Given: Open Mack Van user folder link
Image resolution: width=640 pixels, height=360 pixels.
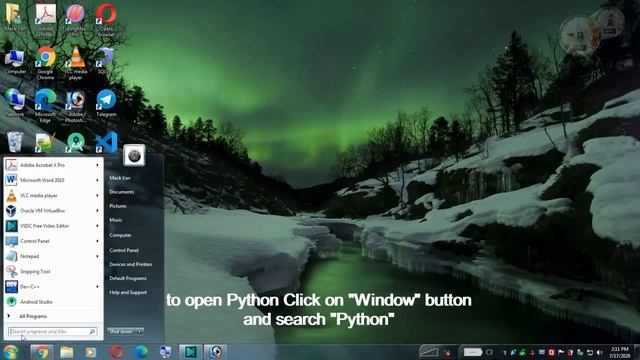Looking at the screenshot, I should tap(120, 178).
